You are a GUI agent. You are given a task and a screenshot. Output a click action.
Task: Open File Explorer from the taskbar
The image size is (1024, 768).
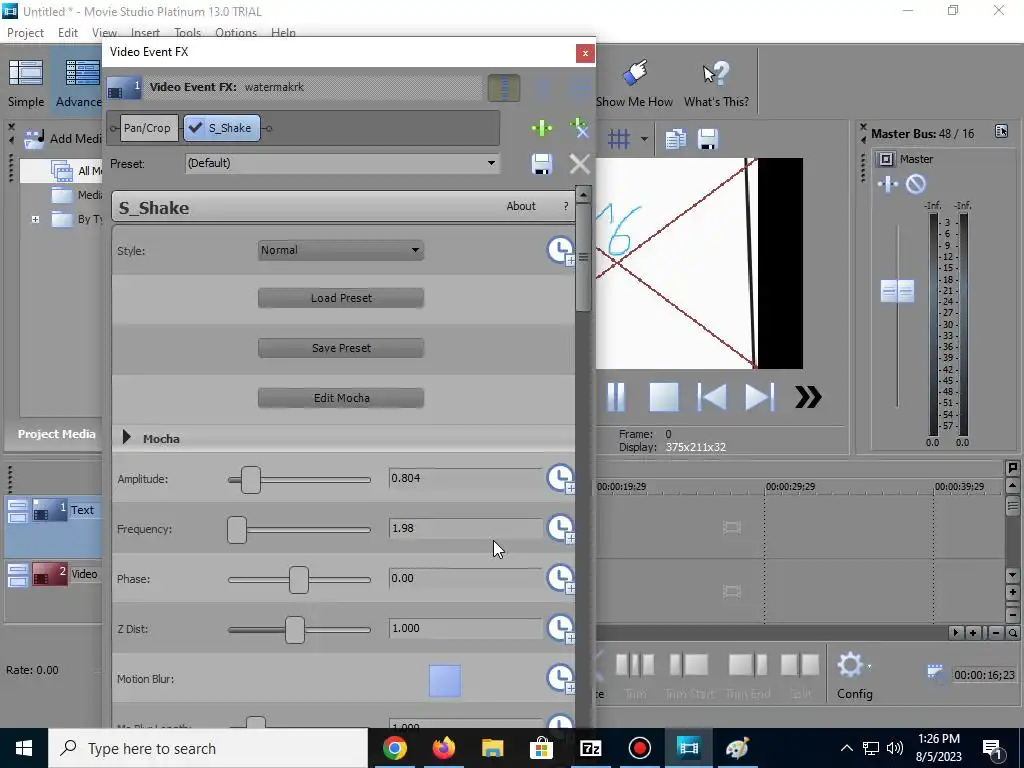(492, 748)
